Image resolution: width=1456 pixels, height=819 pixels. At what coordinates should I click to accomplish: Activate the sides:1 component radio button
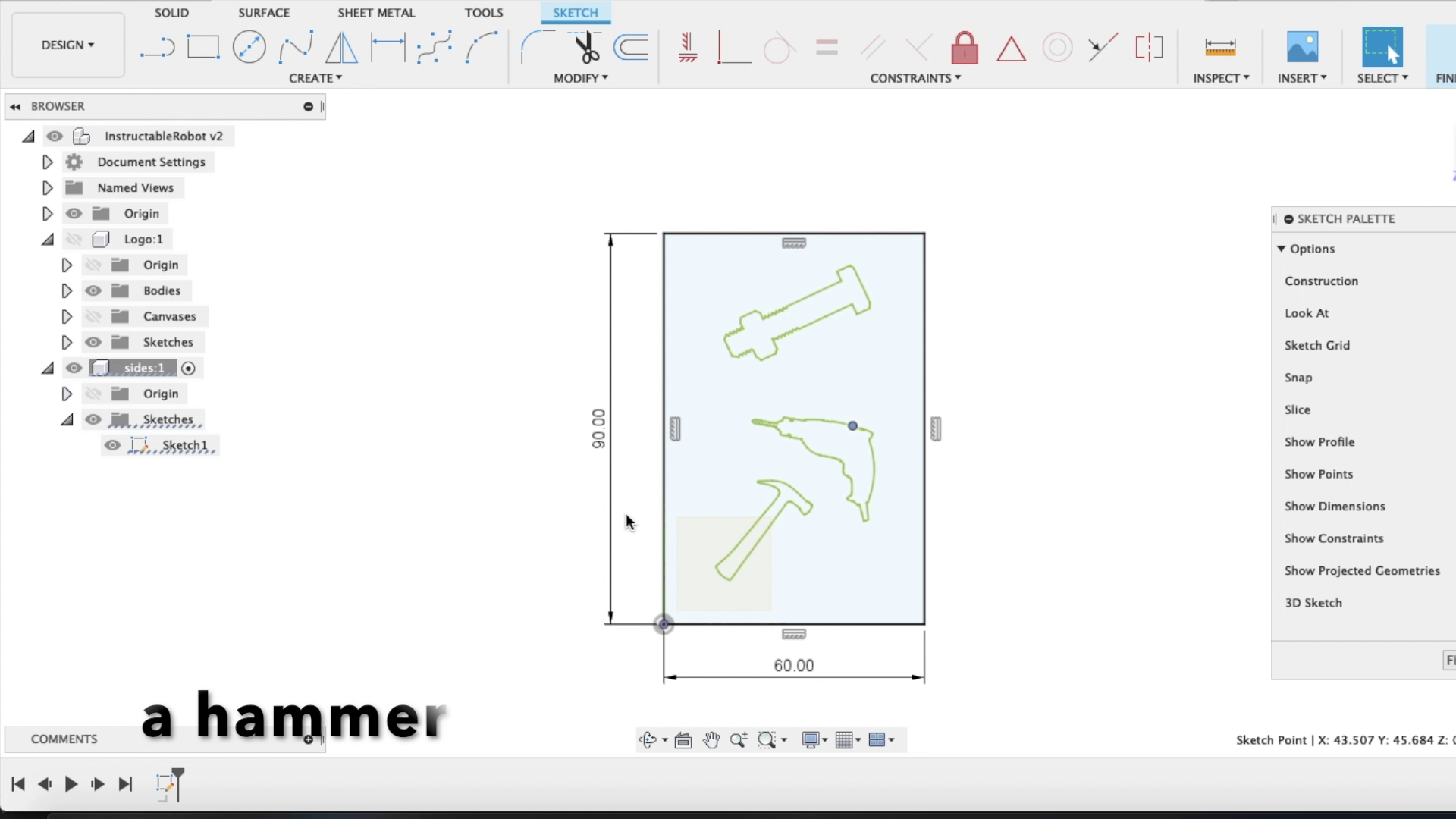(x=189, y=369)
